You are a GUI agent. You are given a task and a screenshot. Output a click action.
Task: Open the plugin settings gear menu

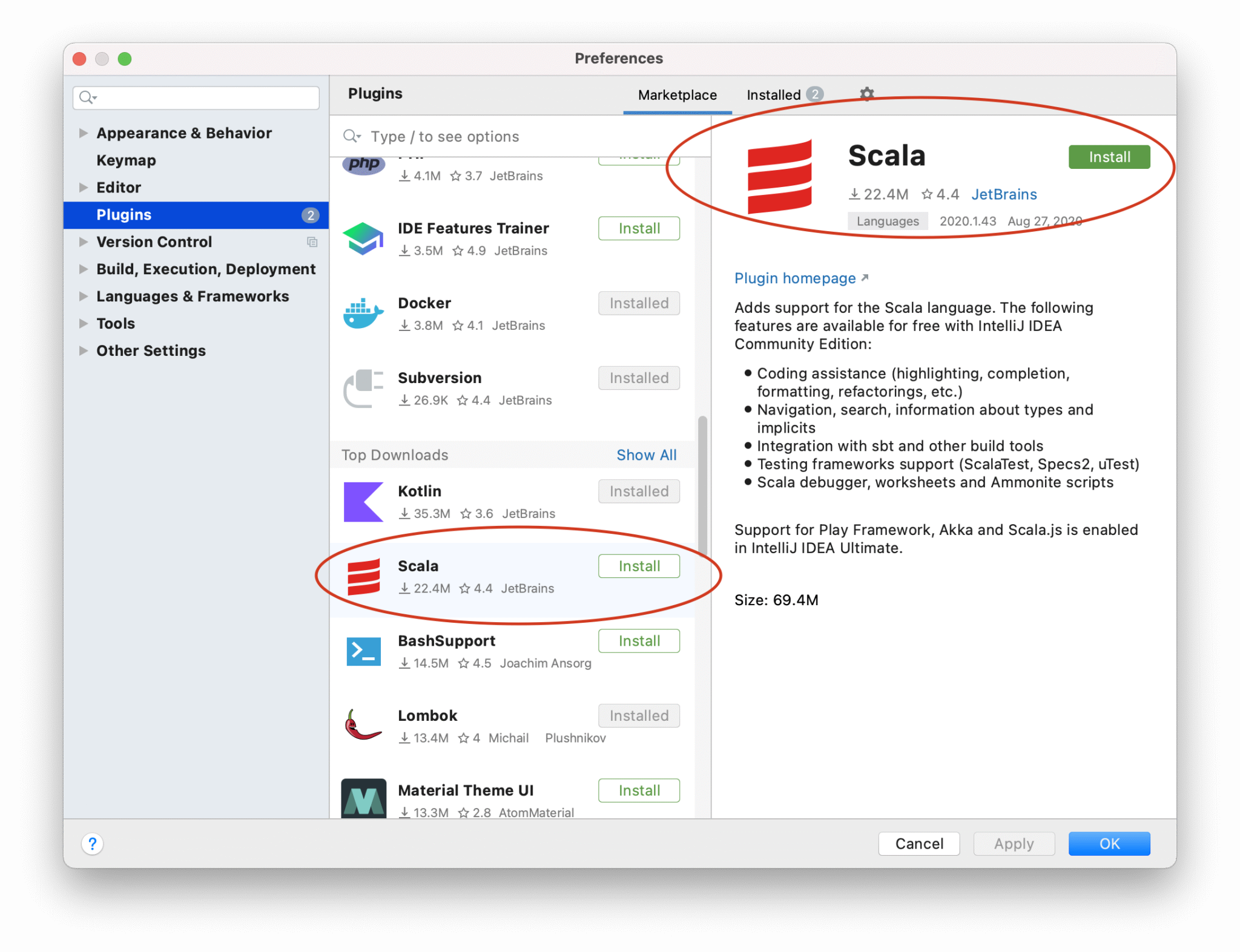tap(866, 94)
